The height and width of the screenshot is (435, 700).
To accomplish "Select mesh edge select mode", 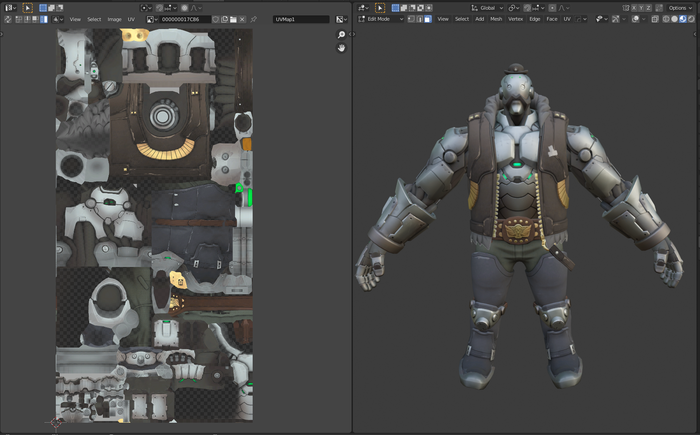I will pyautogui.click(x=420, y=19).
